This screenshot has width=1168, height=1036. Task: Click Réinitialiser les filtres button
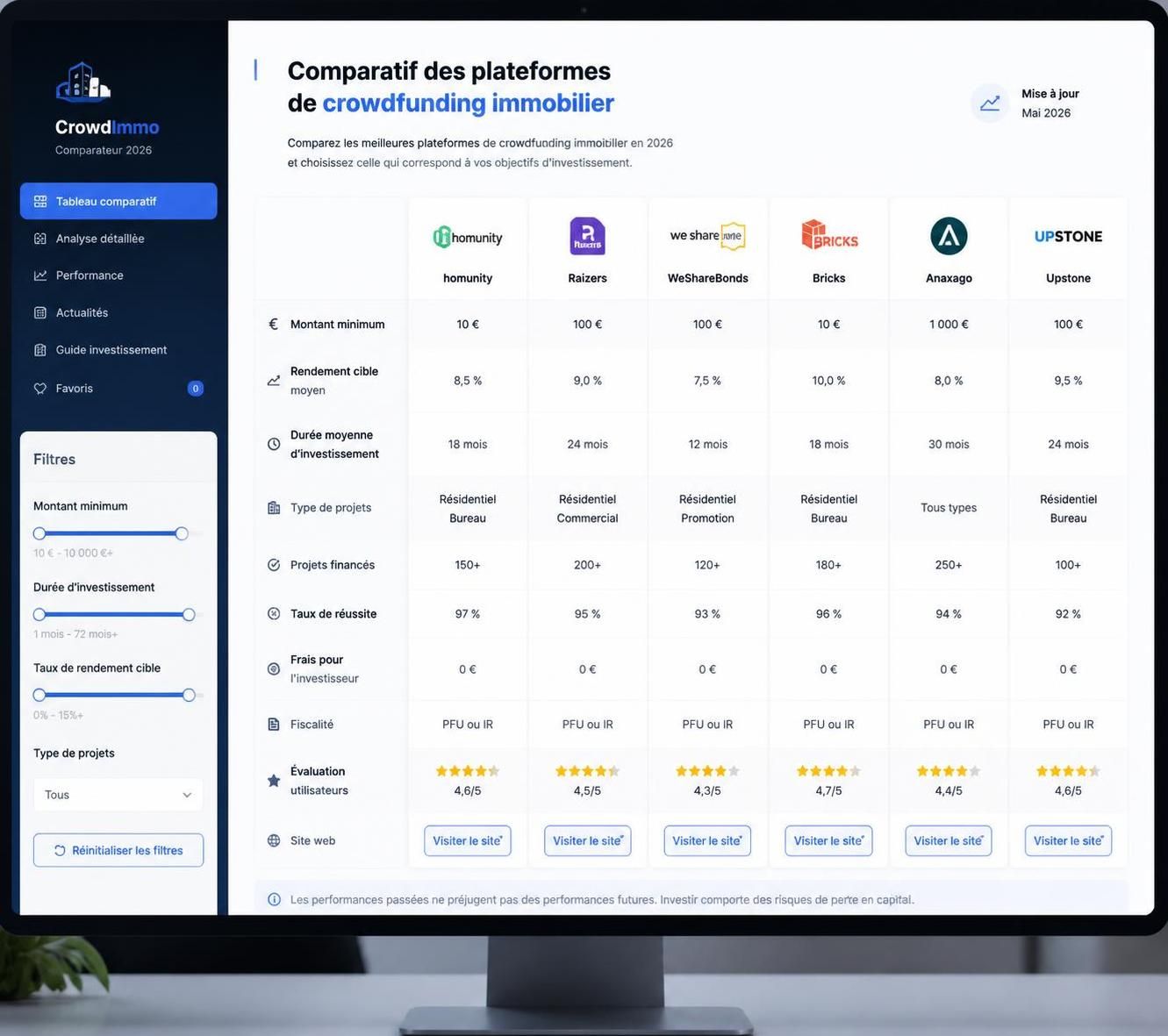point(118,850)
